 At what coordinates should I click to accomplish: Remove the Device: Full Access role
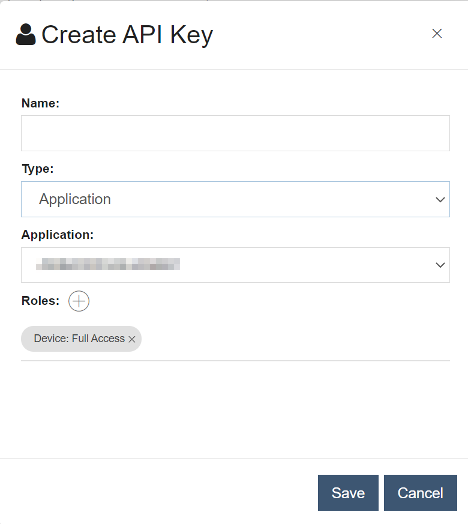(132, 339)
